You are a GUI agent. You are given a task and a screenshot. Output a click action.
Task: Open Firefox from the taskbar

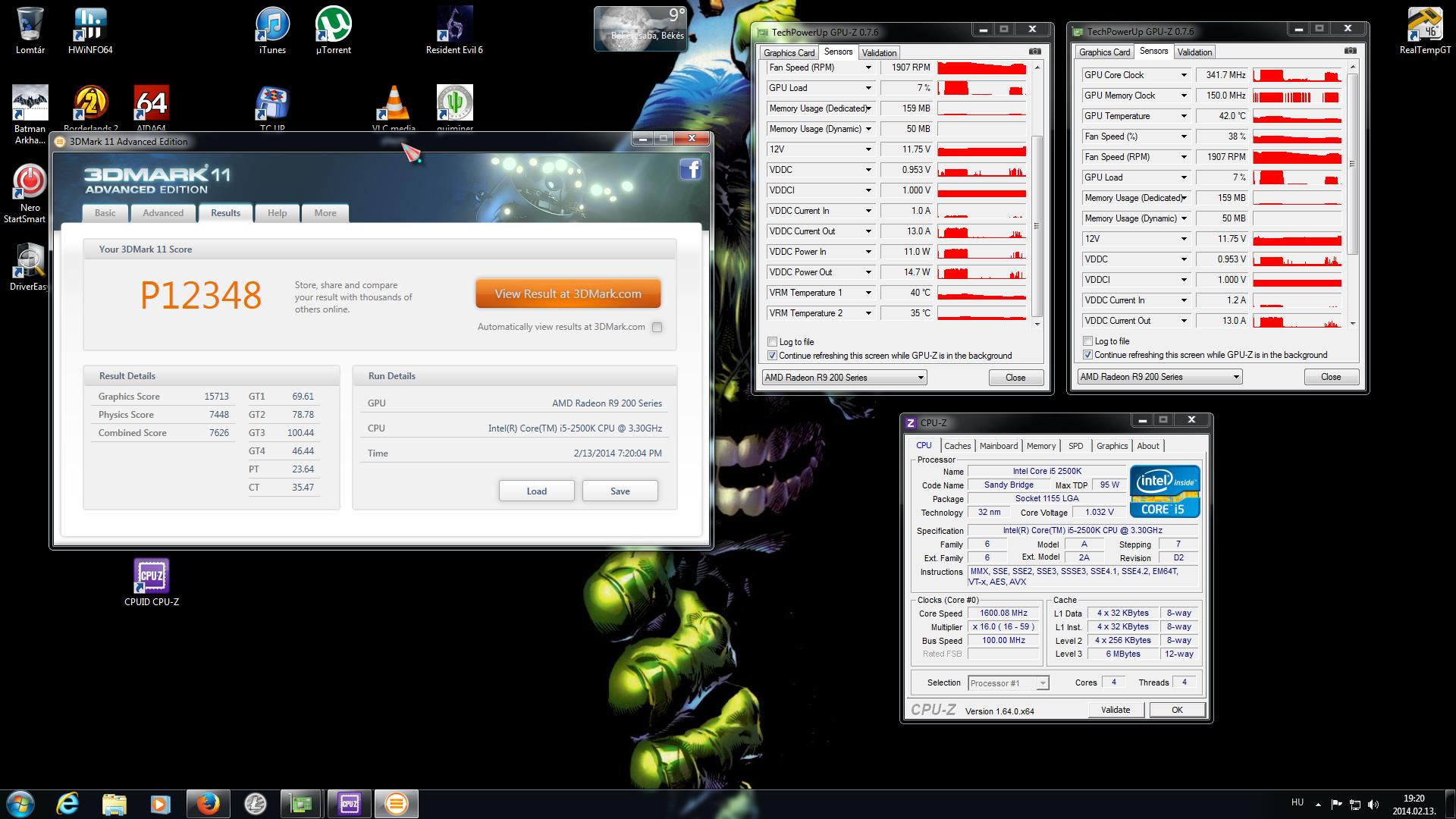(207, 803)
